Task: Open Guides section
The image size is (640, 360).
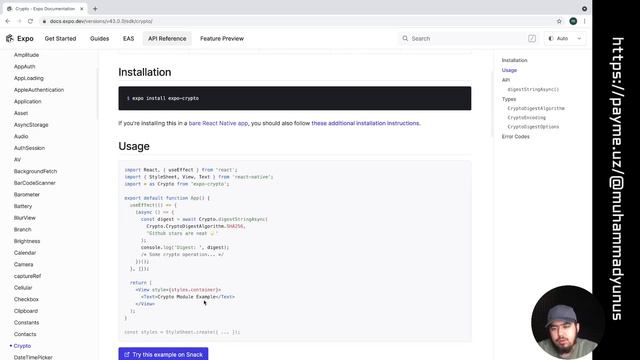Action: [99, 38]
